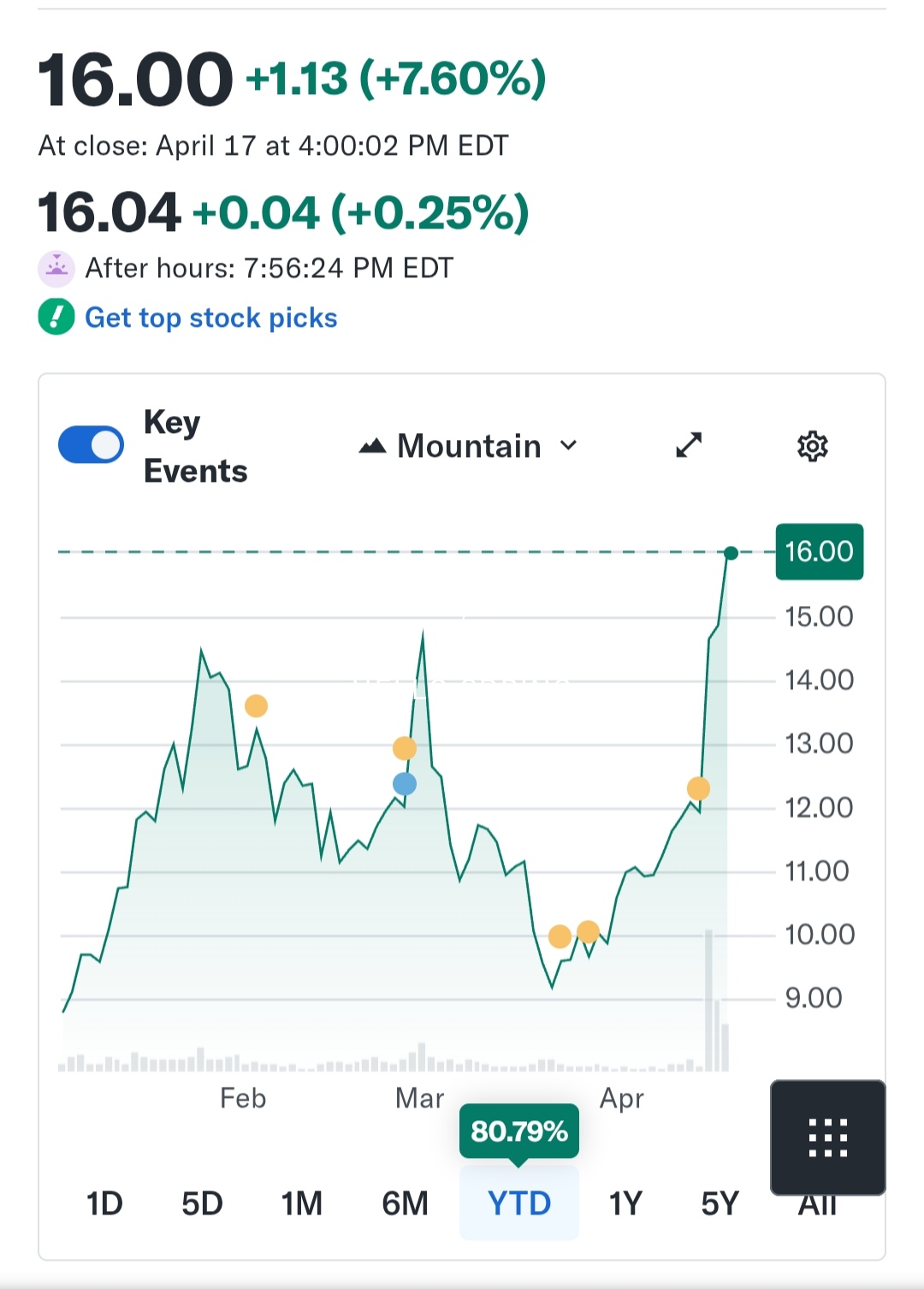Tap the +1.13 (+7.60%) change text
This screenshot has width=924, height=1289.
click(x=396, y=79)
